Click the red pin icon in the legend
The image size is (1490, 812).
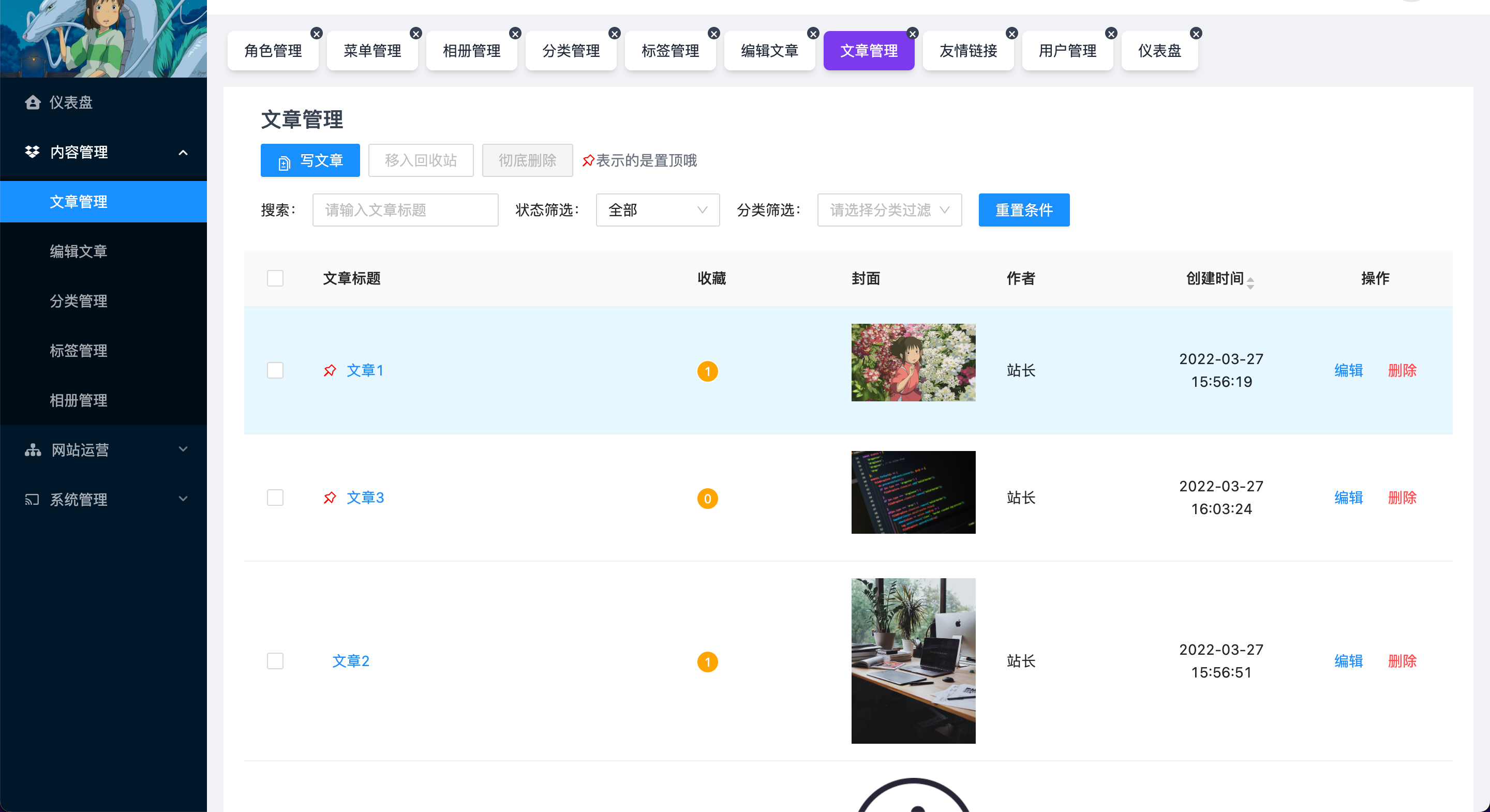pos(588,161)
